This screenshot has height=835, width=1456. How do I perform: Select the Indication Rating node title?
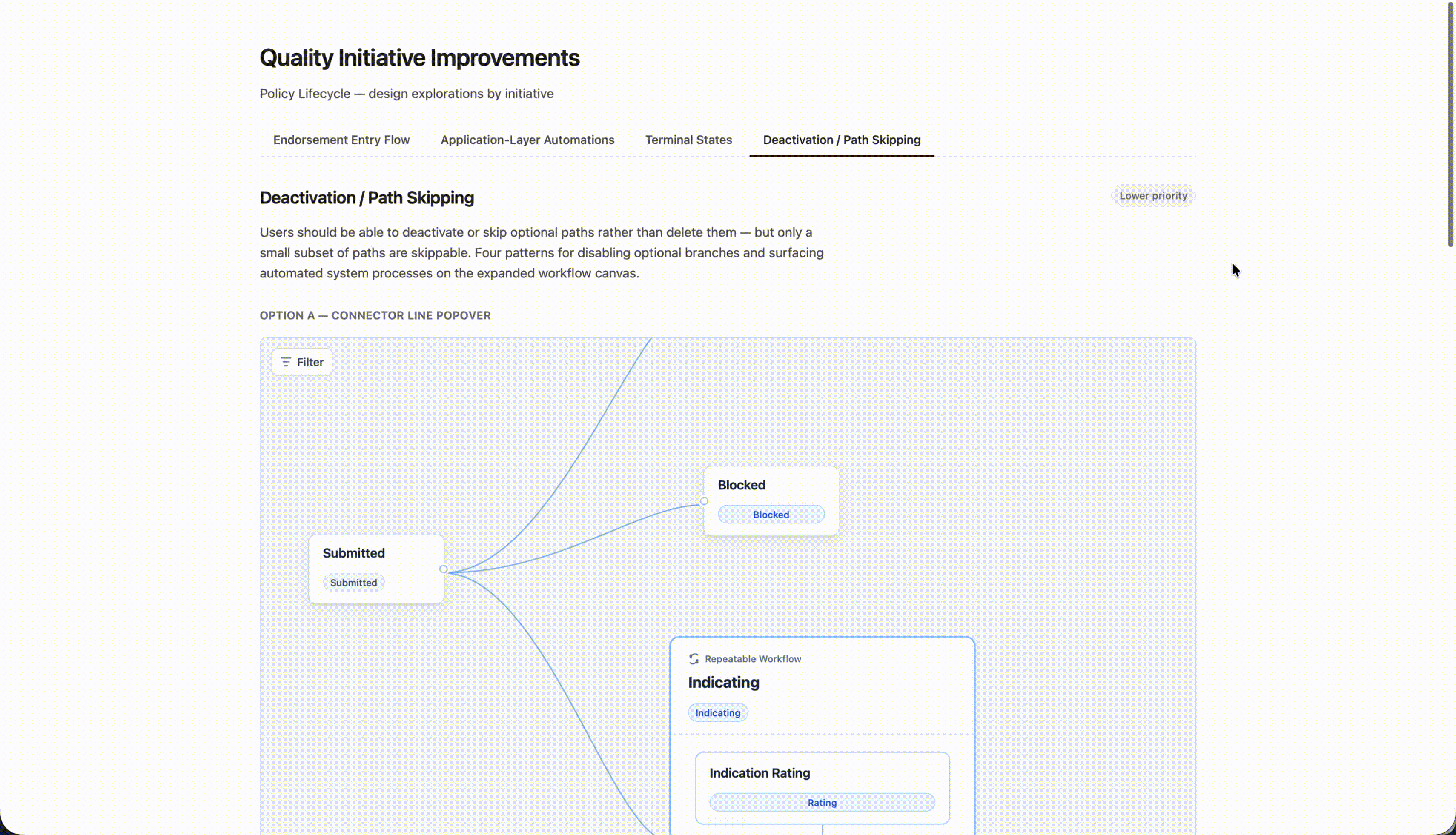tap(760, 773)
